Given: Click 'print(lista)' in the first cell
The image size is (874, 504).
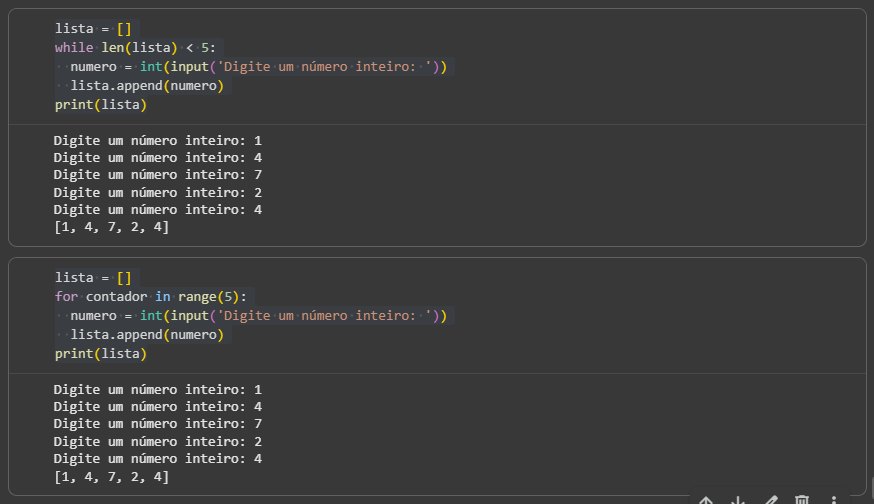Looking at the screenshot, I should [101, 105].
